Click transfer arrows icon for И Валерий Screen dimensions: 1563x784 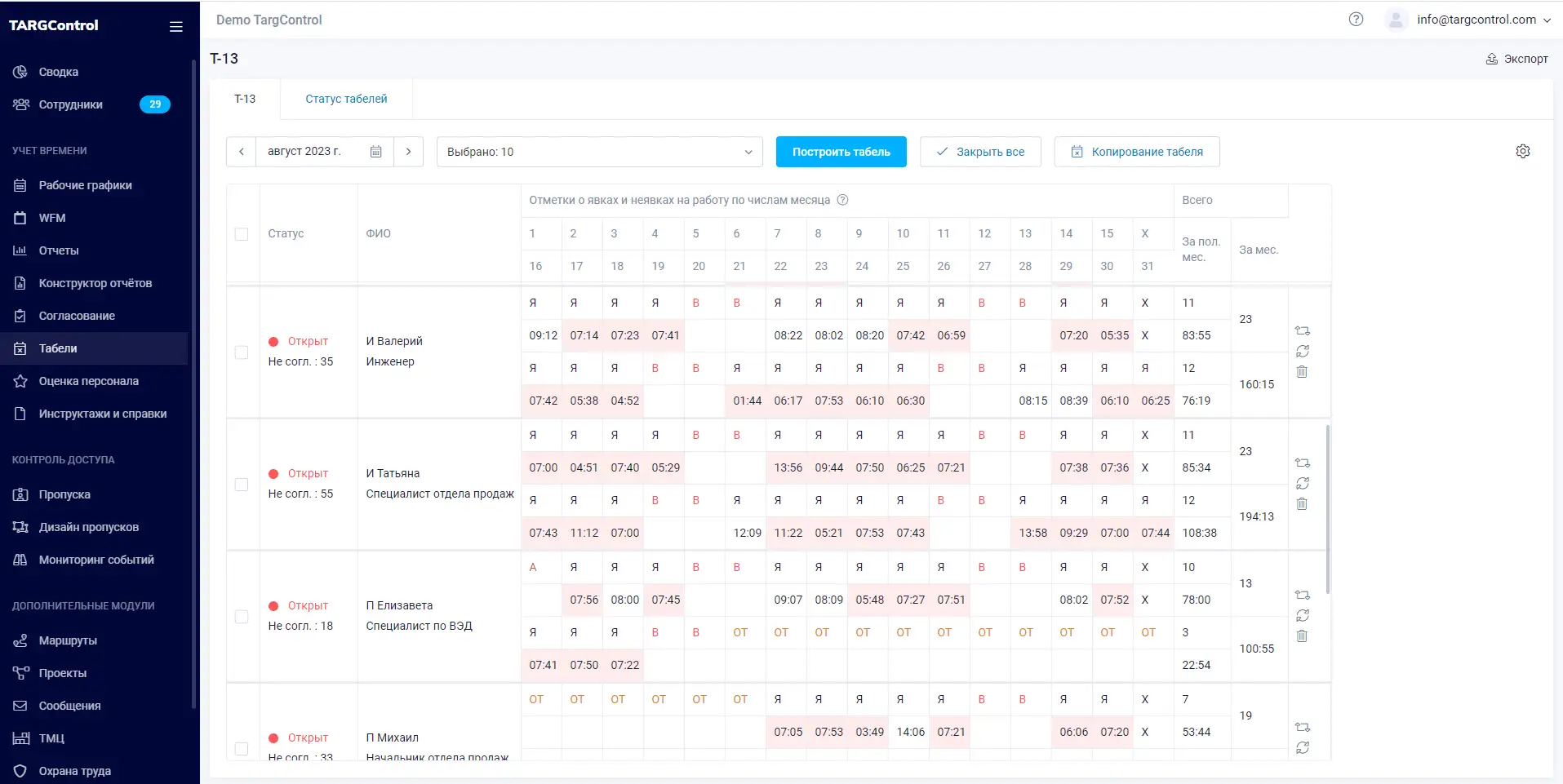point(1303,330)
